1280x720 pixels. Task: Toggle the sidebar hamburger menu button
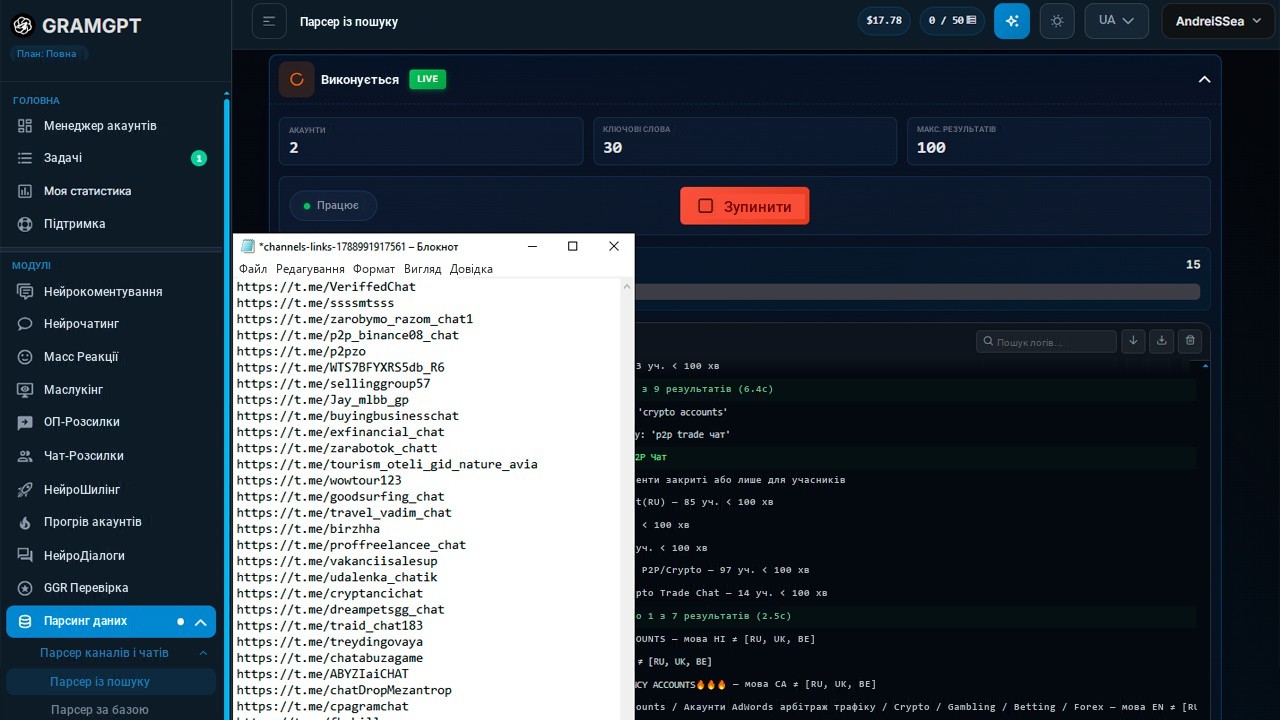click(x=269, y=21)
